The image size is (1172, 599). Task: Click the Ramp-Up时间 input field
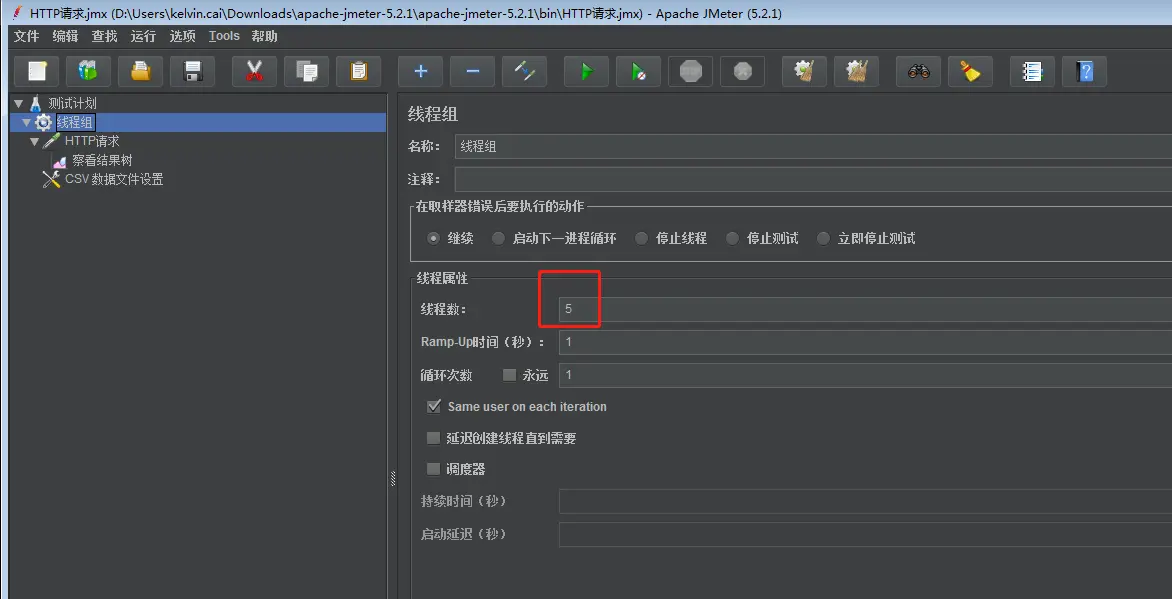866,342
